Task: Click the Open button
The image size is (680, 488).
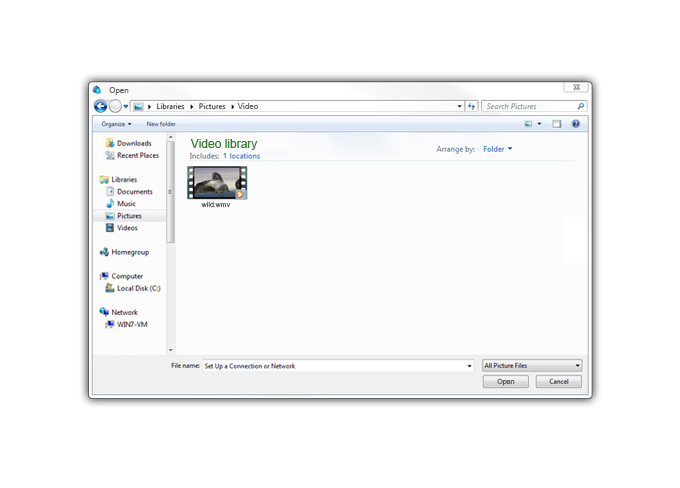Action: point(506,382)
